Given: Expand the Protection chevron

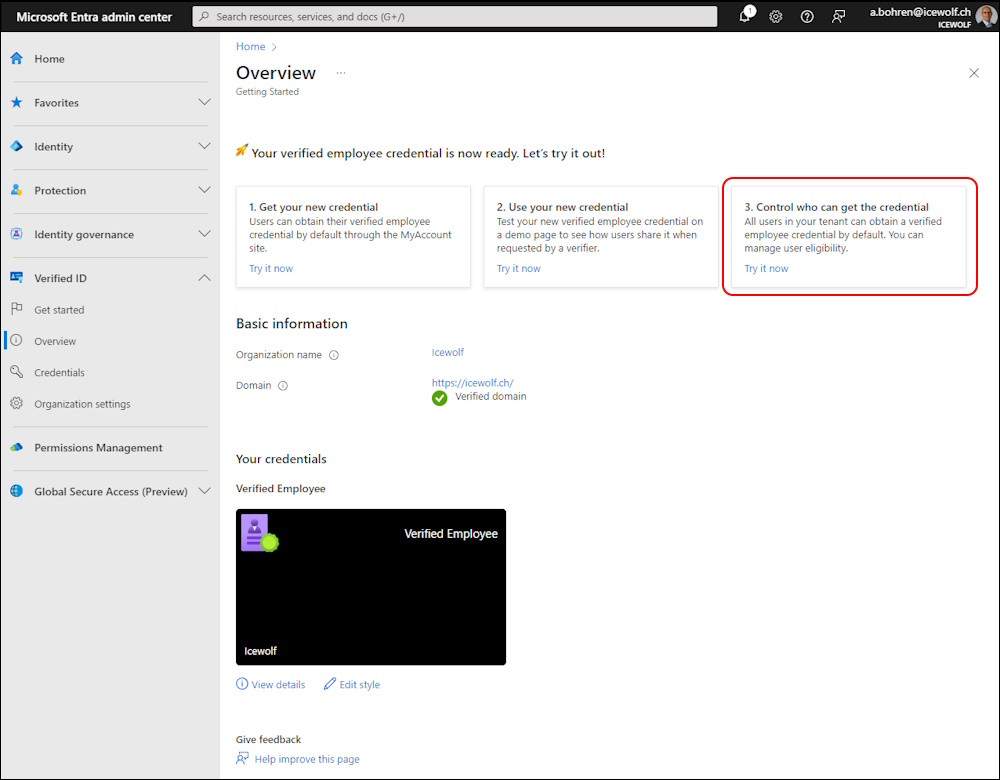Looking at the screenshot, I should click(x=204, y=190).
